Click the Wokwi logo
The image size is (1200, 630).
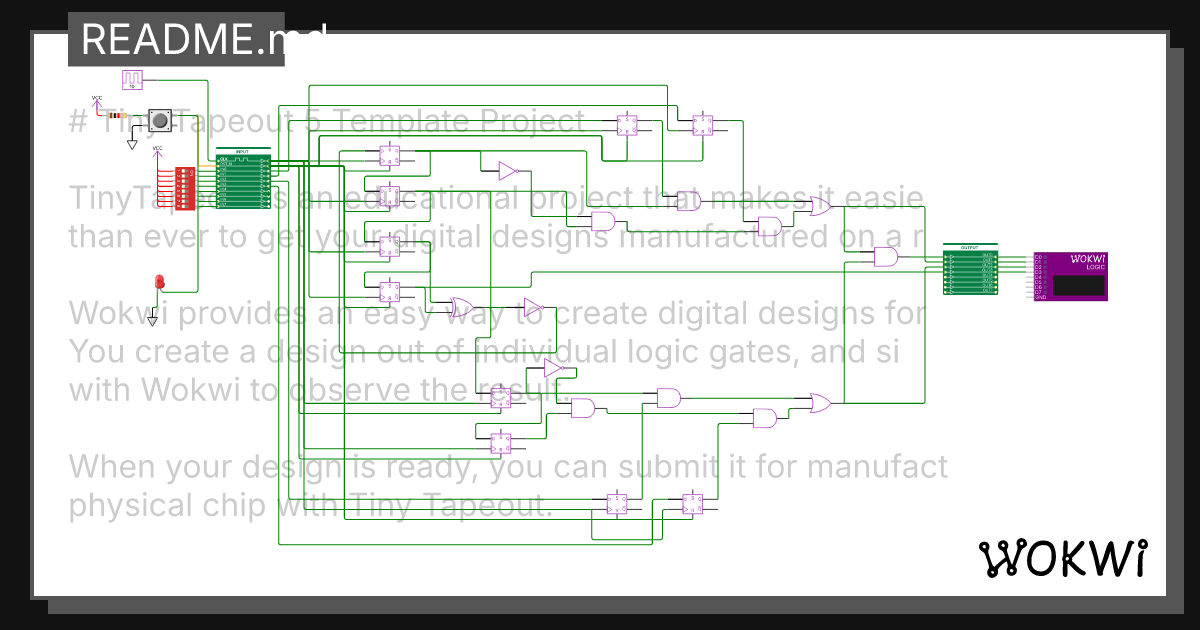pyautogui.click(x=1062, y=558)
